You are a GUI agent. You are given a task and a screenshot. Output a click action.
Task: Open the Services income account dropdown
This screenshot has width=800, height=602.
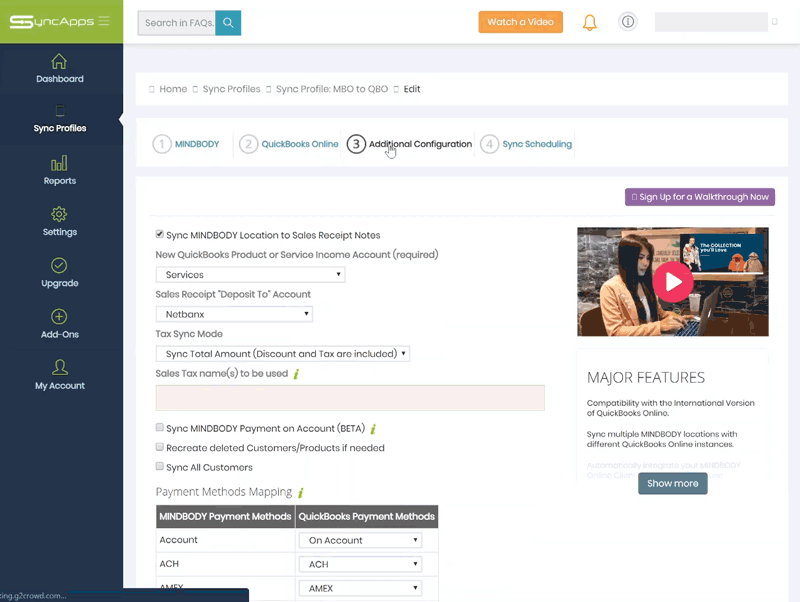(x=251, y=274)
